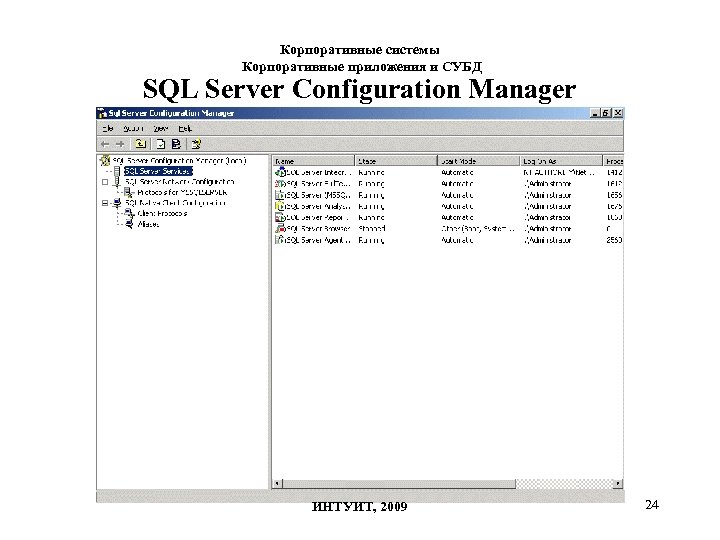Open the Action menu
This screenshot has width=720, height=540.
click(x=133, y=129)
